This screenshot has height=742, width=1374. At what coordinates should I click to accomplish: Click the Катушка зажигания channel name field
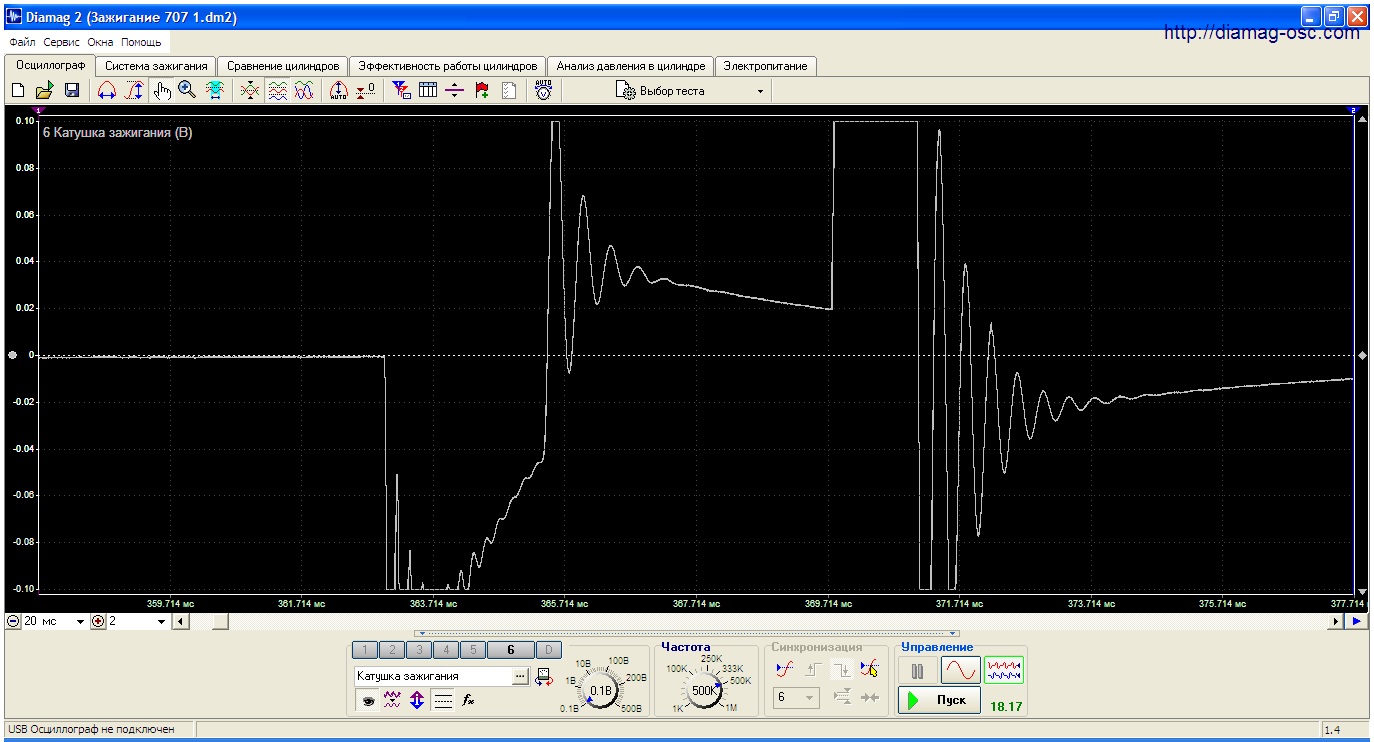[x=433, y=677]
